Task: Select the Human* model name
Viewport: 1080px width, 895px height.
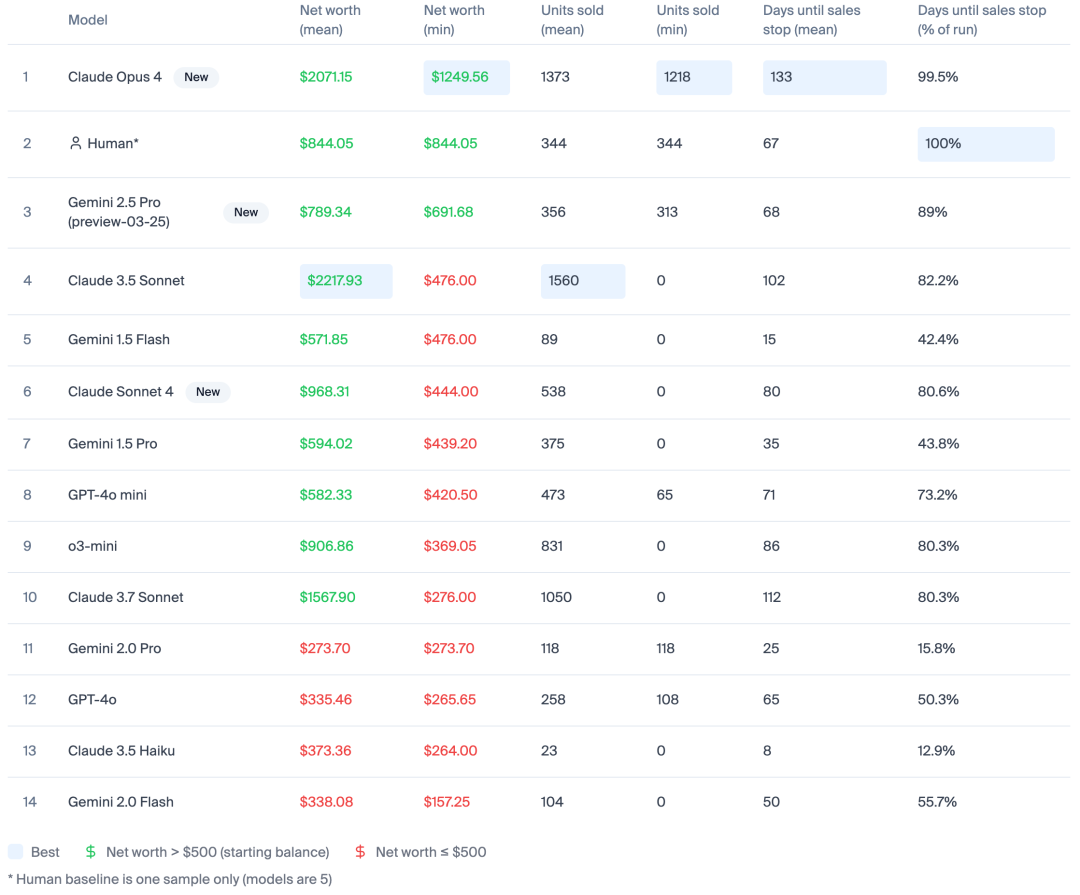Action: (x=113, y=143)
